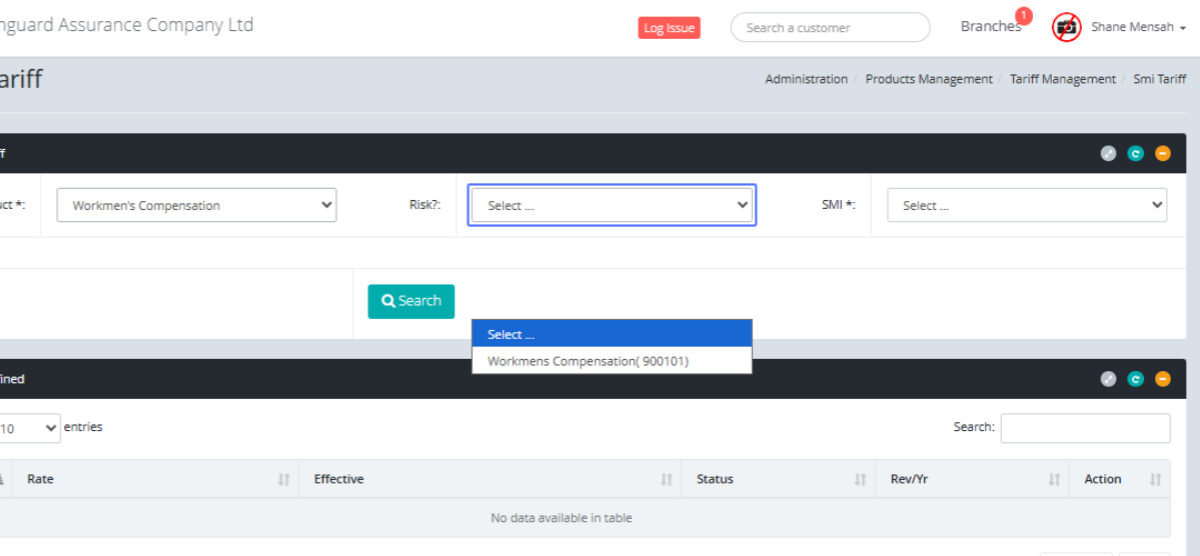Viewport: 1200px width, 556px height.
Task: Click the red Log Issue button
Action: [669, 28]
